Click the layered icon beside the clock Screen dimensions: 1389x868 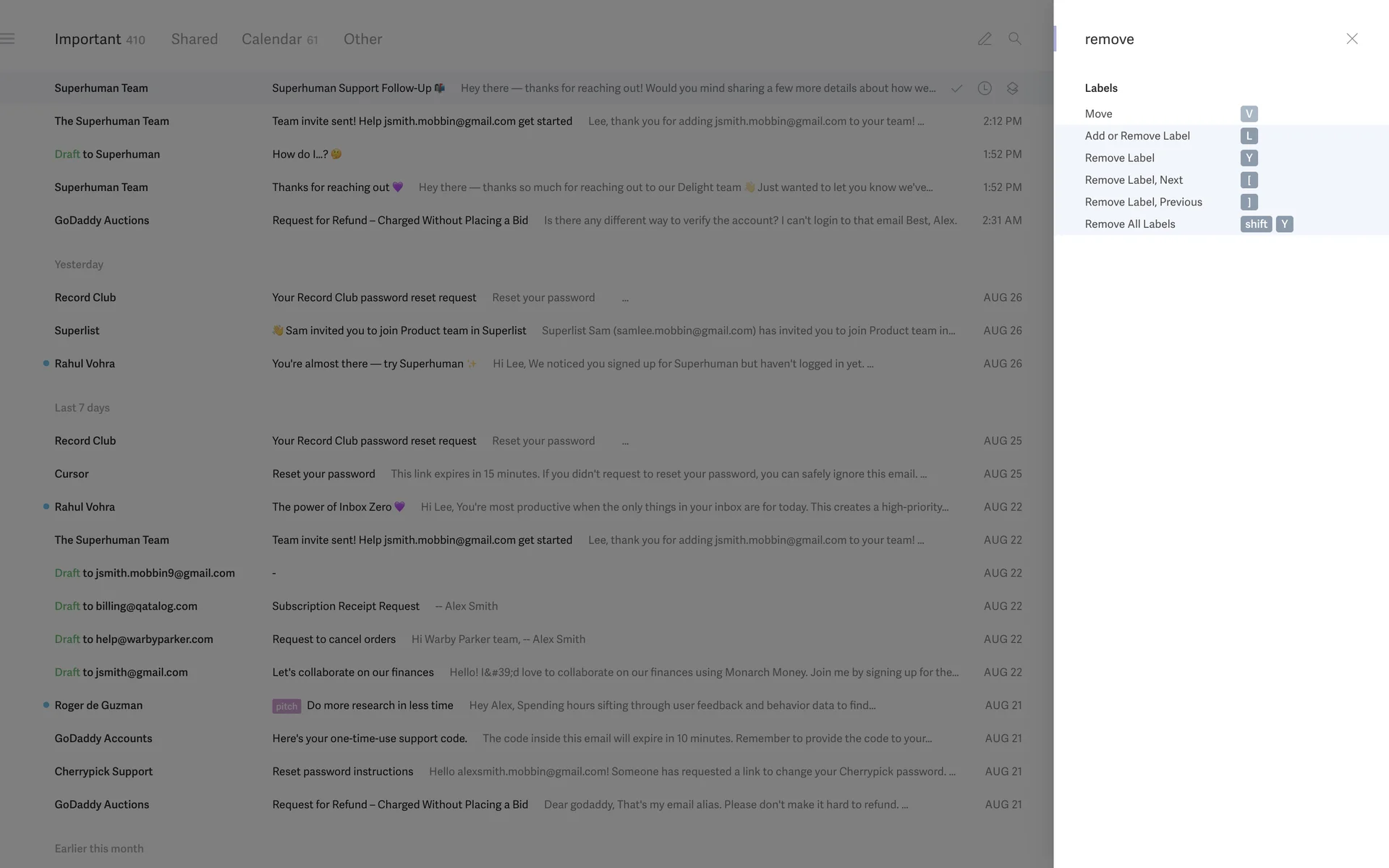1012,88
